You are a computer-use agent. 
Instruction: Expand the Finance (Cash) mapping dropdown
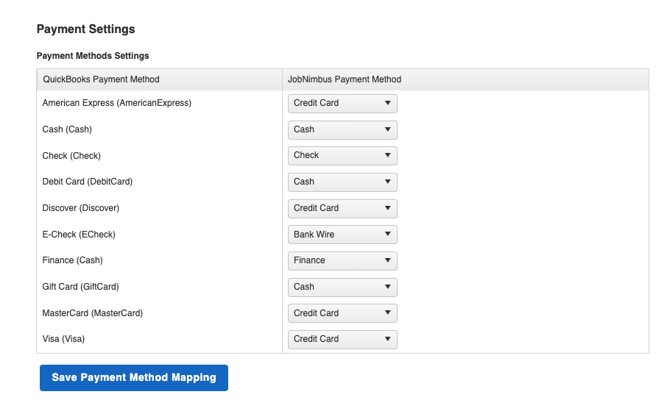(342, 260)
